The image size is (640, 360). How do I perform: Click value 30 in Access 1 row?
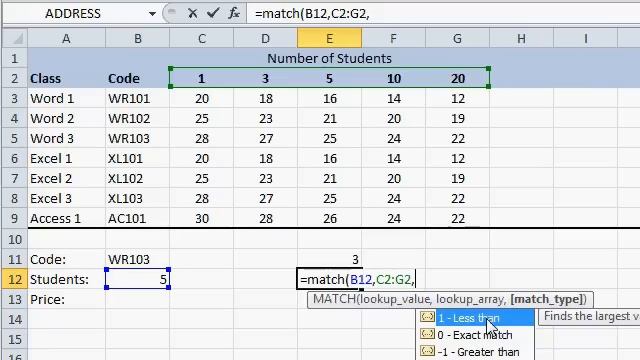(202, 218)
